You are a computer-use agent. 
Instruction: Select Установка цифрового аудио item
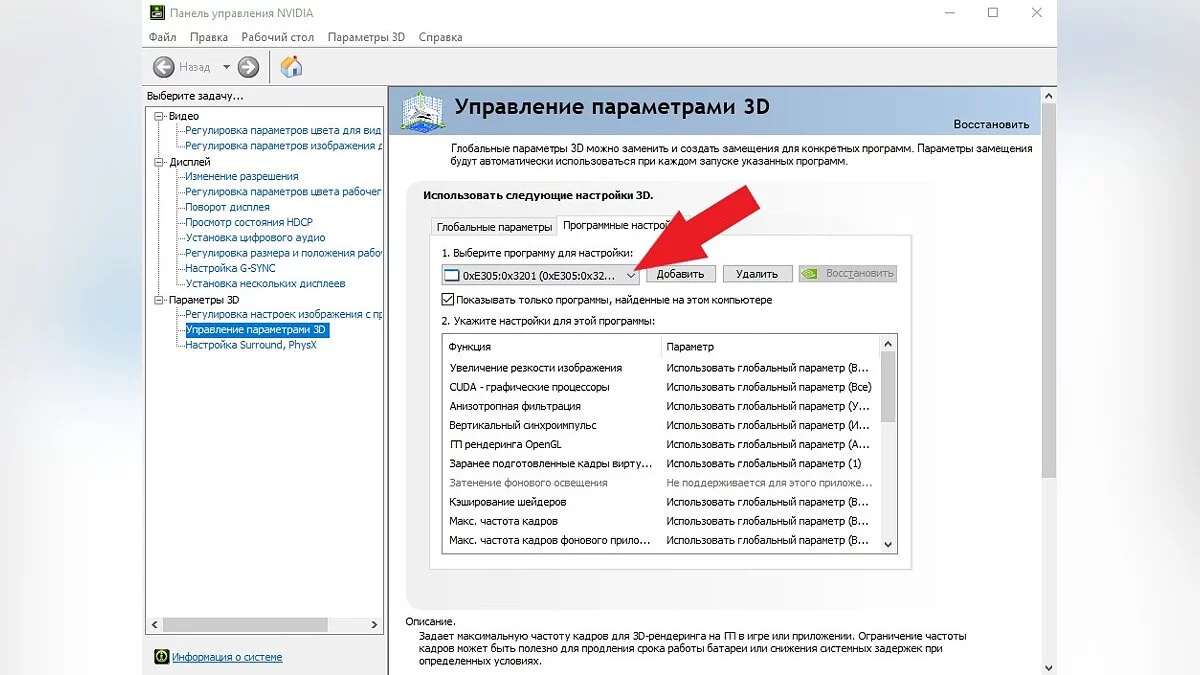255,238
